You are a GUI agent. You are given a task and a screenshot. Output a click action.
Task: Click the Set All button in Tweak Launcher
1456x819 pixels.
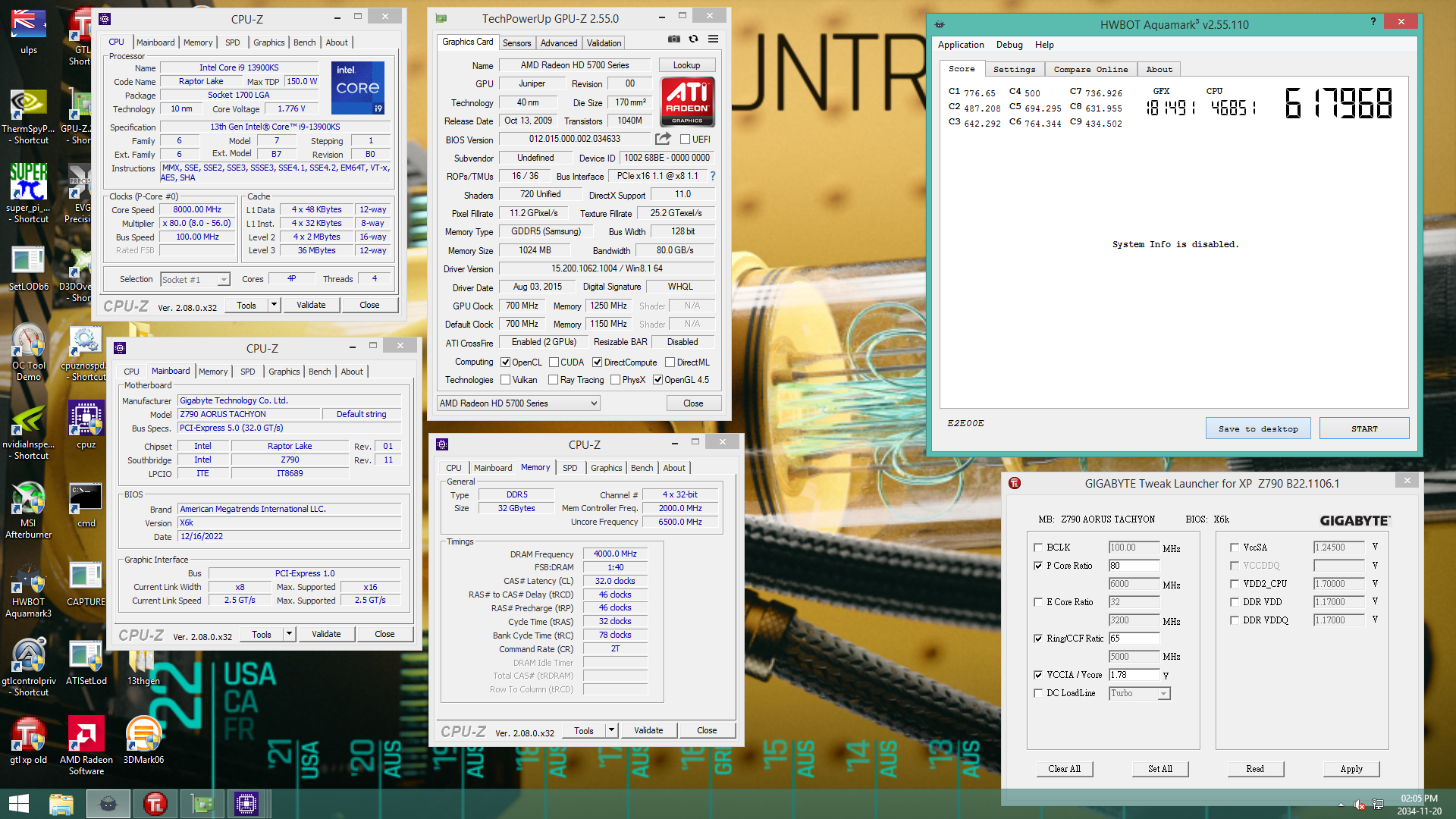(x=1160, y=769)
